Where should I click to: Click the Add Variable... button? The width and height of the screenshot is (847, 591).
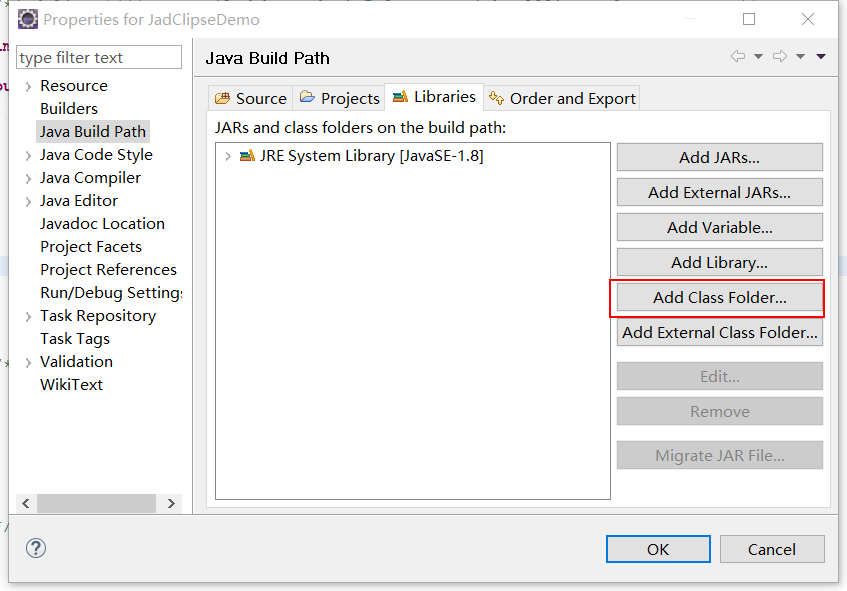pyautogui.click(x=720, y=227)
